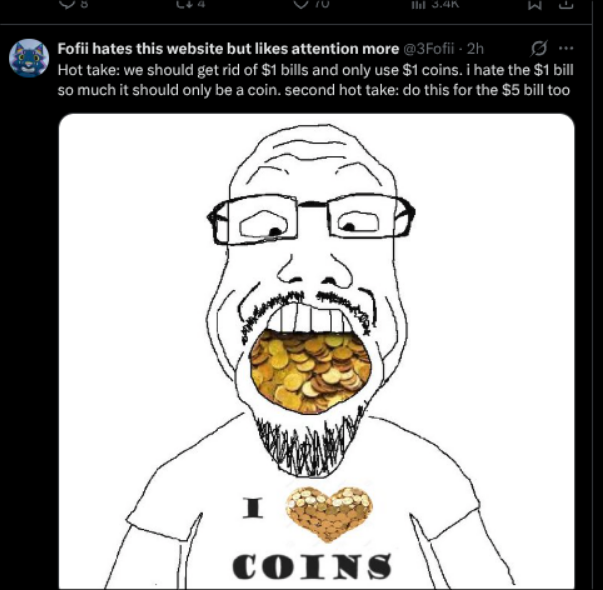Click the repost count 4 beside the arrows icon
The image size is (603, 590).
point(201,4)
